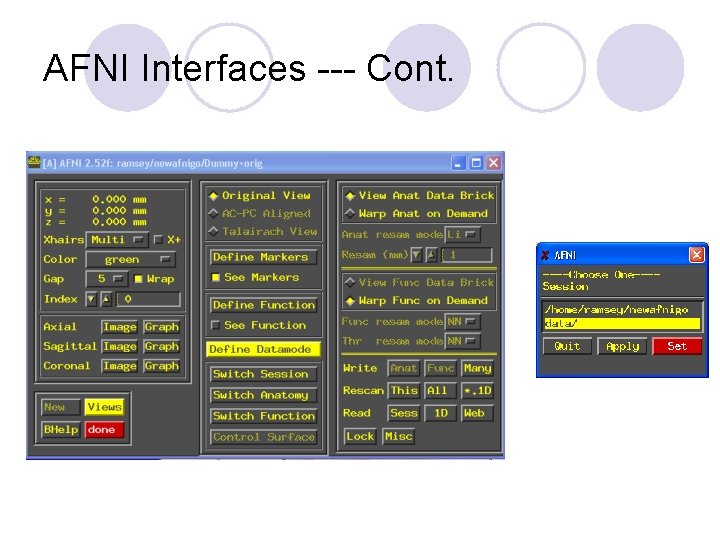Open Gap value dropdown
Image resolution: width=720 pixels, height=540 pixels.
(107, 279)
